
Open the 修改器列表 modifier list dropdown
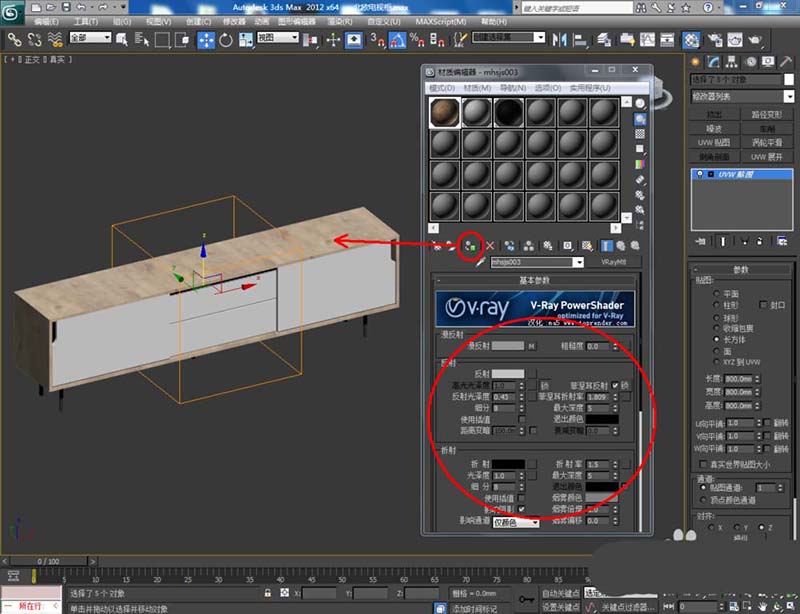click(740, 96)
